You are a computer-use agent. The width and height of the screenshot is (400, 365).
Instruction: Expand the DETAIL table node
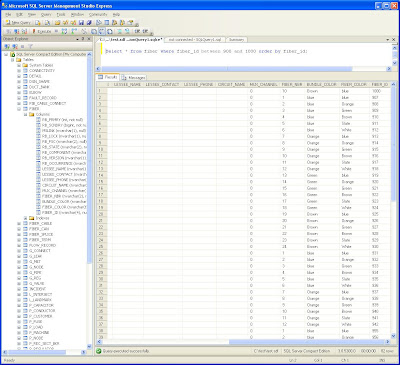19,76
